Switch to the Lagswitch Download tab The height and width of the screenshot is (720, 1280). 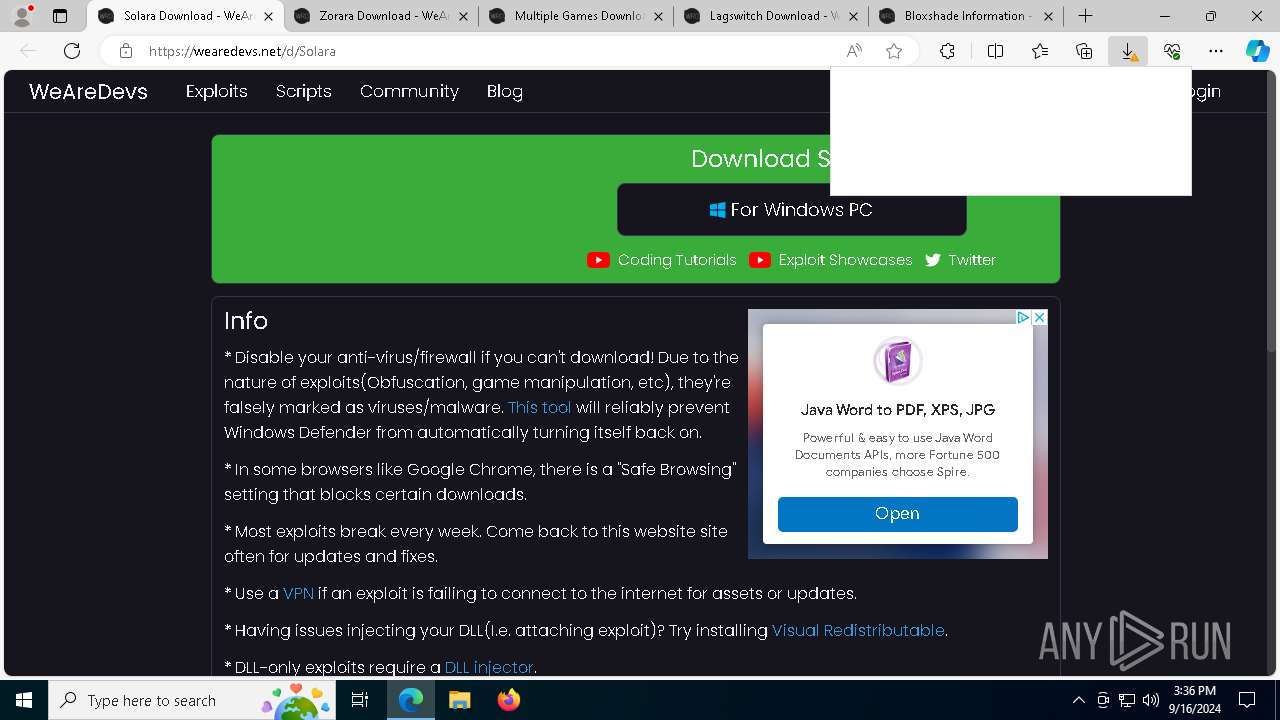771,16
